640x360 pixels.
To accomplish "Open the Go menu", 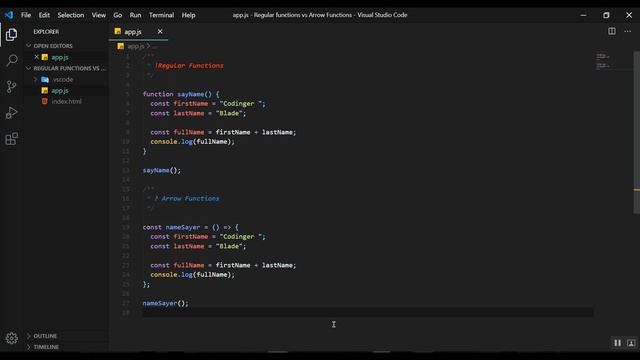I will pos(118,15).
